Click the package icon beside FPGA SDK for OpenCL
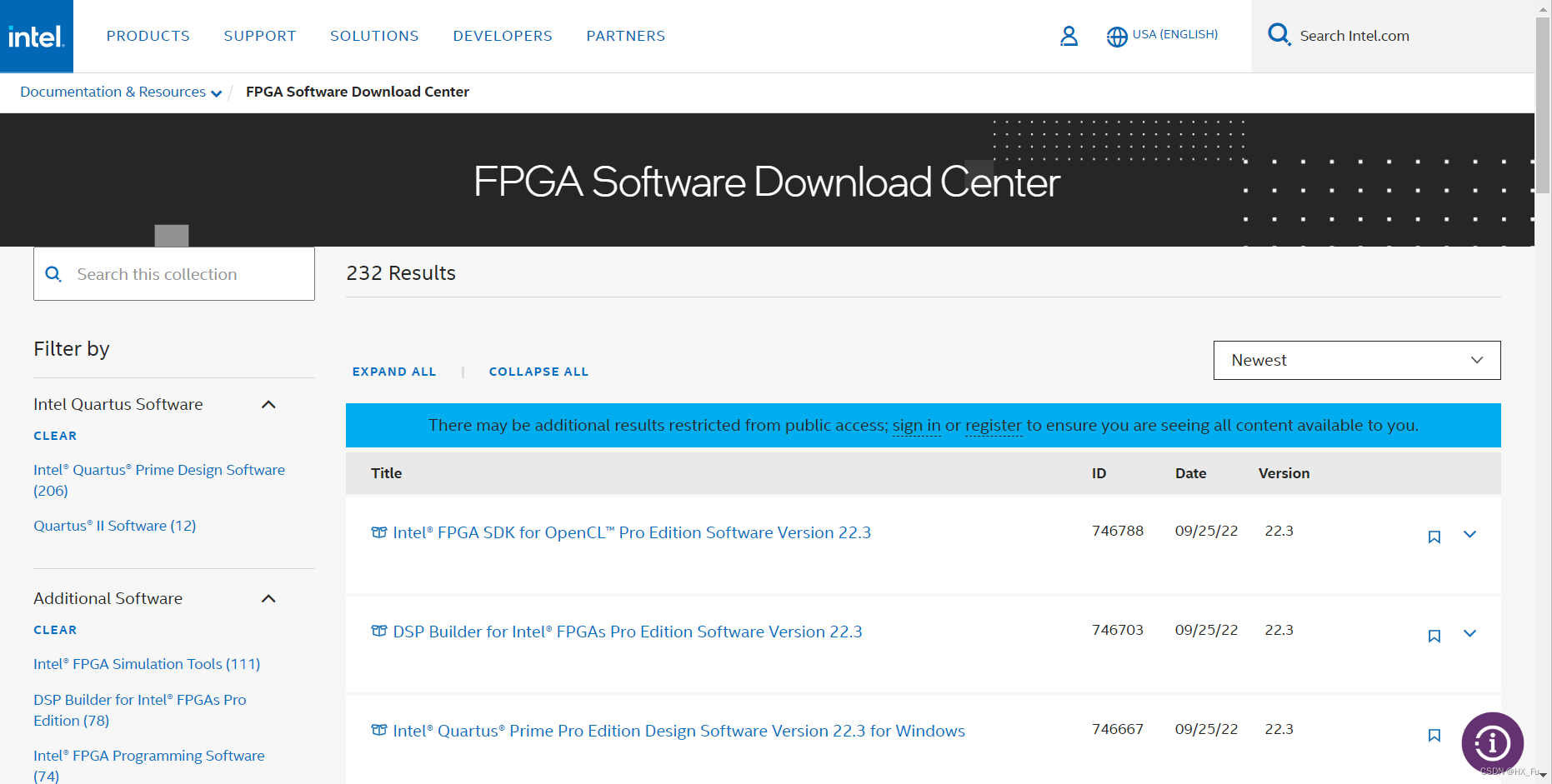Screen dimensions: 1552x784 click(x=379, y=532)
